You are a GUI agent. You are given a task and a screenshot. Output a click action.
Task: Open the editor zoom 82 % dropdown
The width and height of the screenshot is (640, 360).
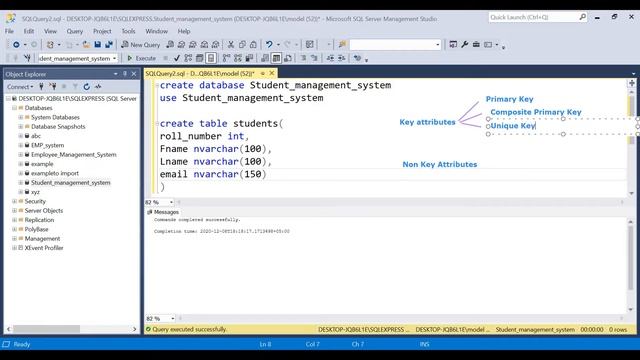click(171, 202)
